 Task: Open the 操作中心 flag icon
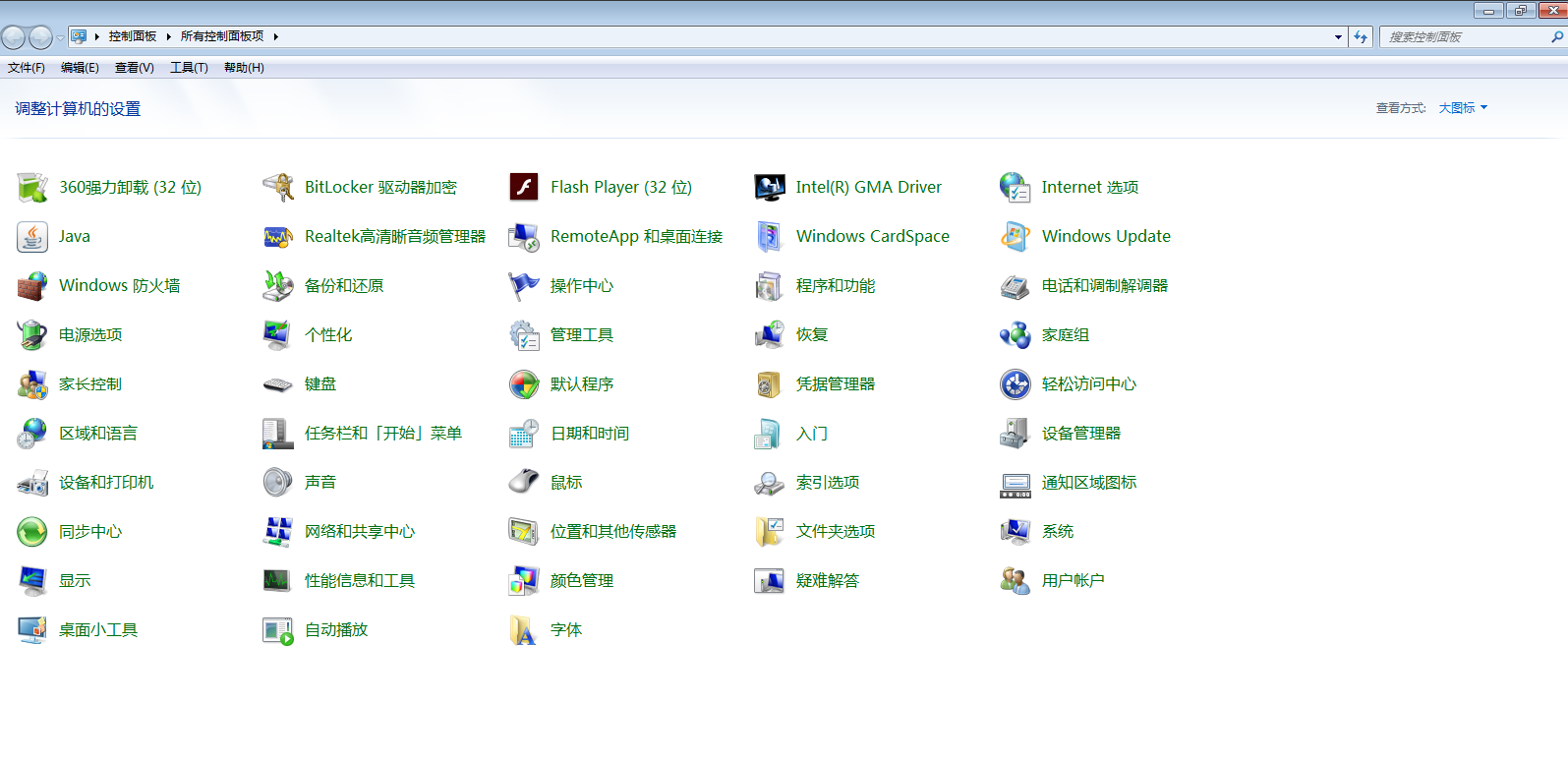pyautogui.click(x=524, y=285)
